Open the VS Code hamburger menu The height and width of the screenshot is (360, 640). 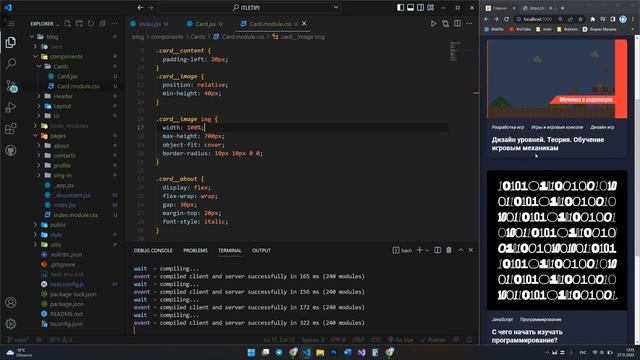(x=11, y=24)
